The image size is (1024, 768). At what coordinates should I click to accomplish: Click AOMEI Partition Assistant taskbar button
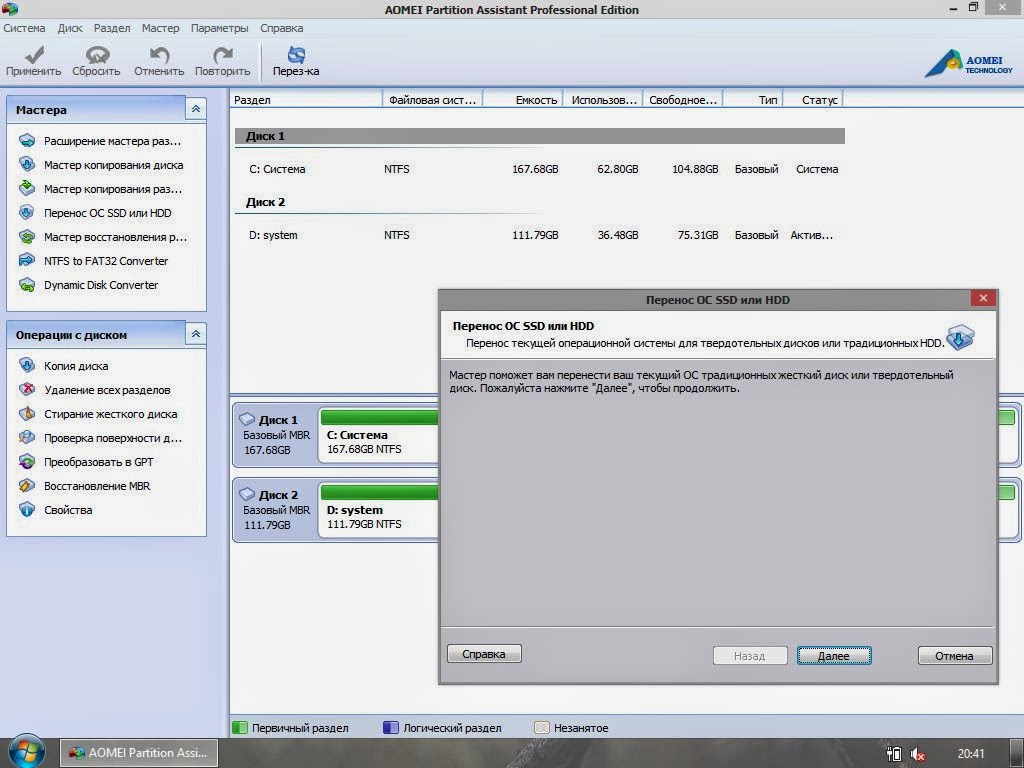coord(139,753)
